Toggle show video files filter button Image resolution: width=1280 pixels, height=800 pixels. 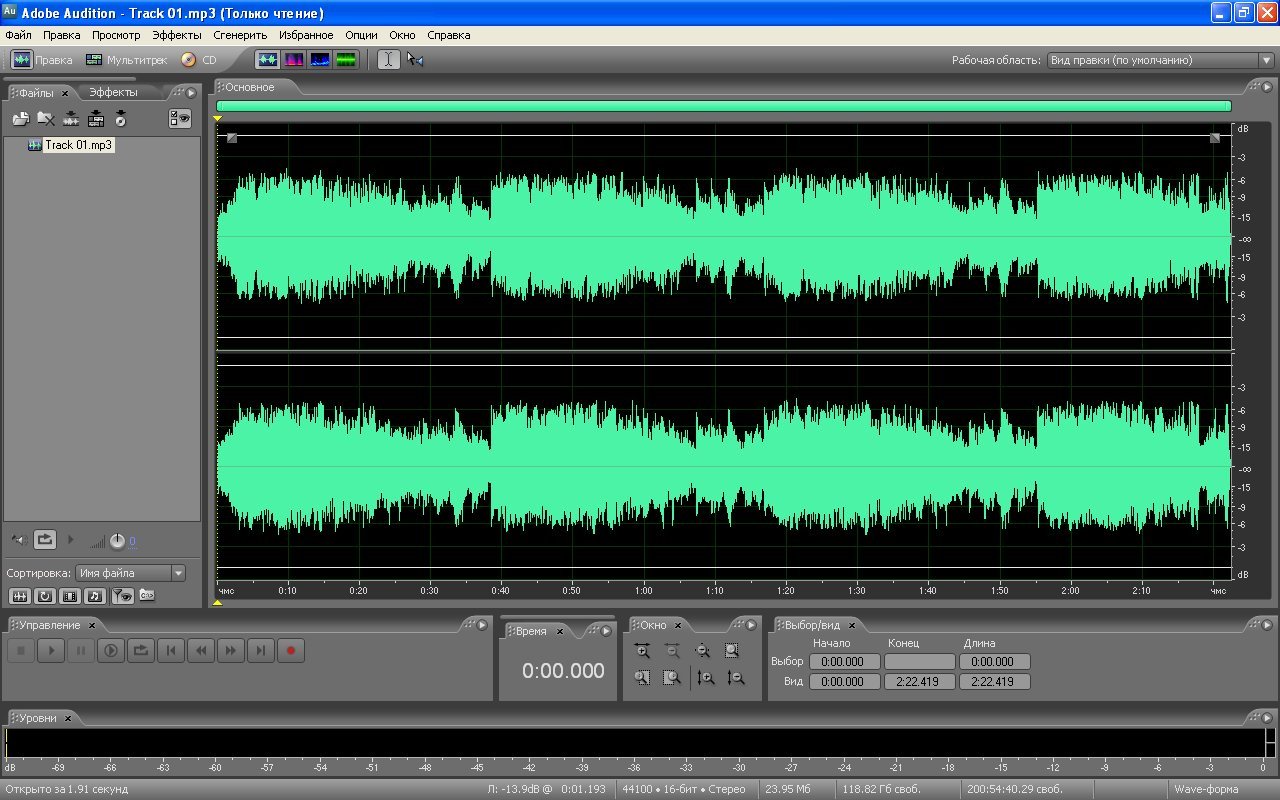pyautogui.click(x=69, y=596)
